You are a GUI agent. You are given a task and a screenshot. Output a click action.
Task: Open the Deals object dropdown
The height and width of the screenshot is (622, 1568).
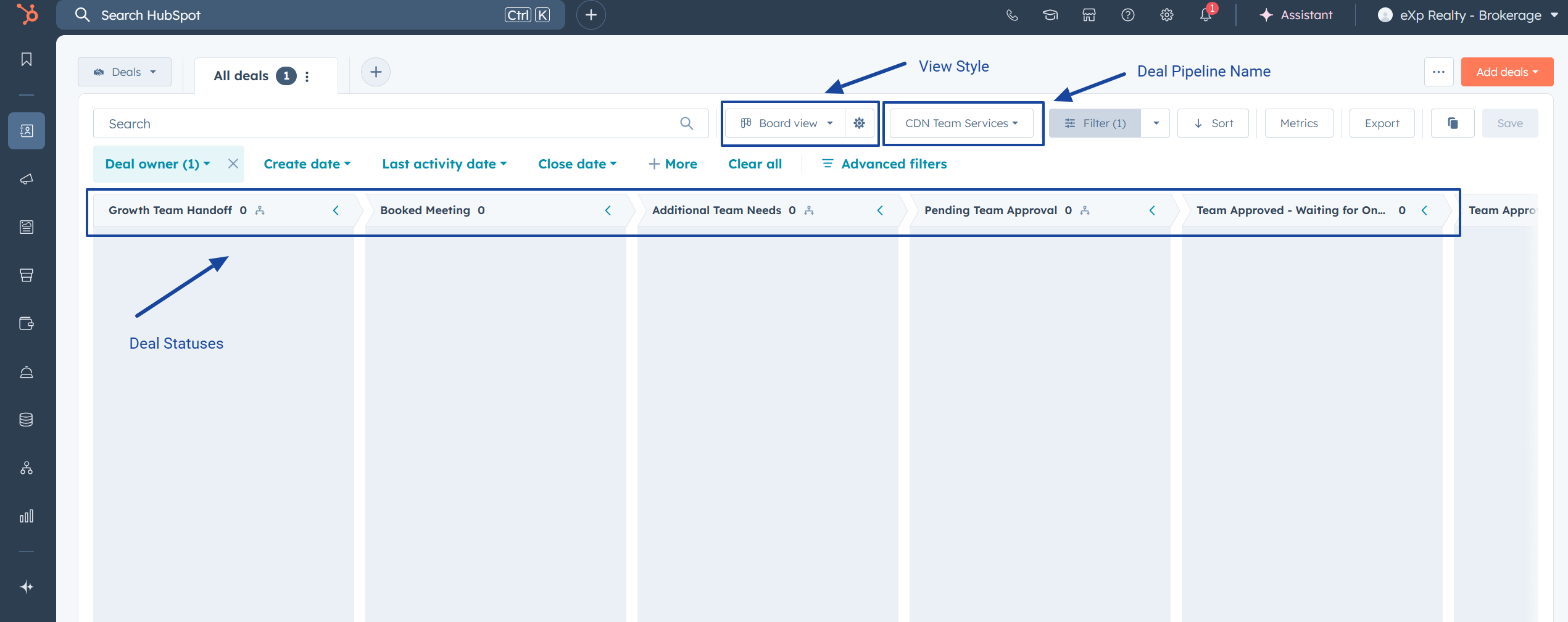tap(125, 72)
